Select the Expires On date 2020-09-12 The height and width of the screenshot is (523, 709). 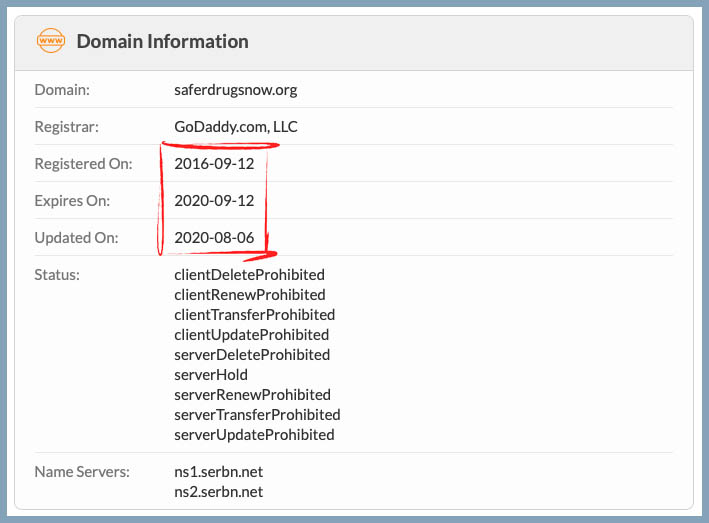tap(214, 201)
